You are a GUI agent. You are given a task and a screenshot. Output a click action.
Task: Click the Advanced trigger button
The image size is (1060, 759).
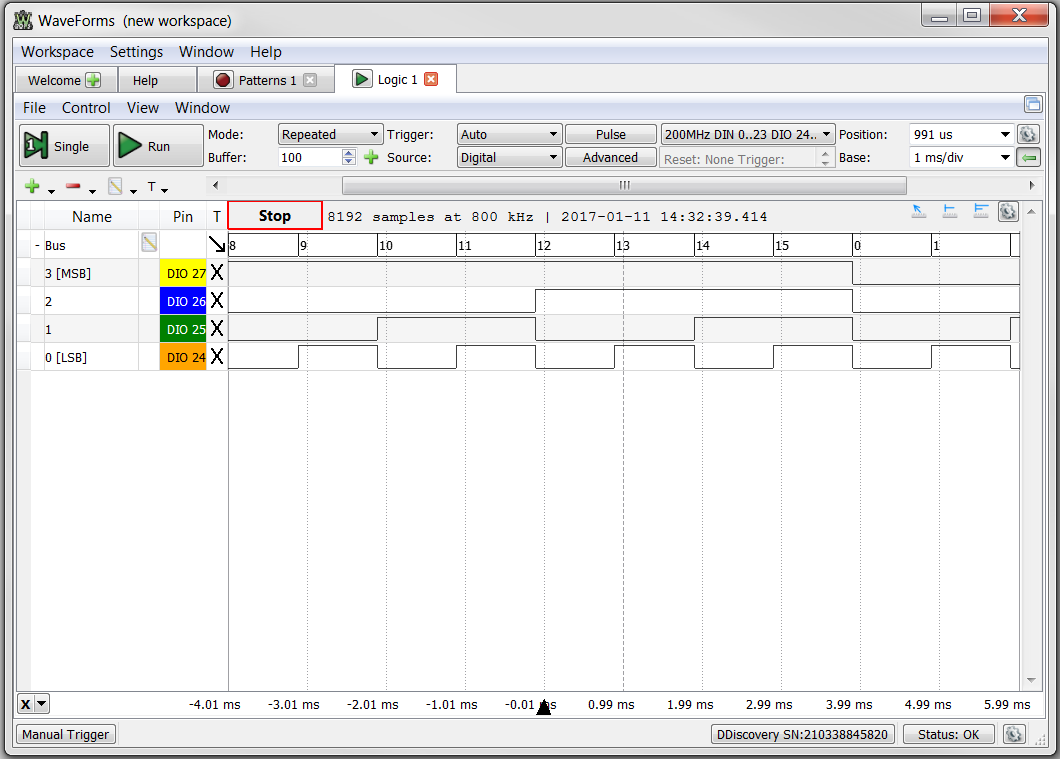pyautogui.click(x=610, y=157)
